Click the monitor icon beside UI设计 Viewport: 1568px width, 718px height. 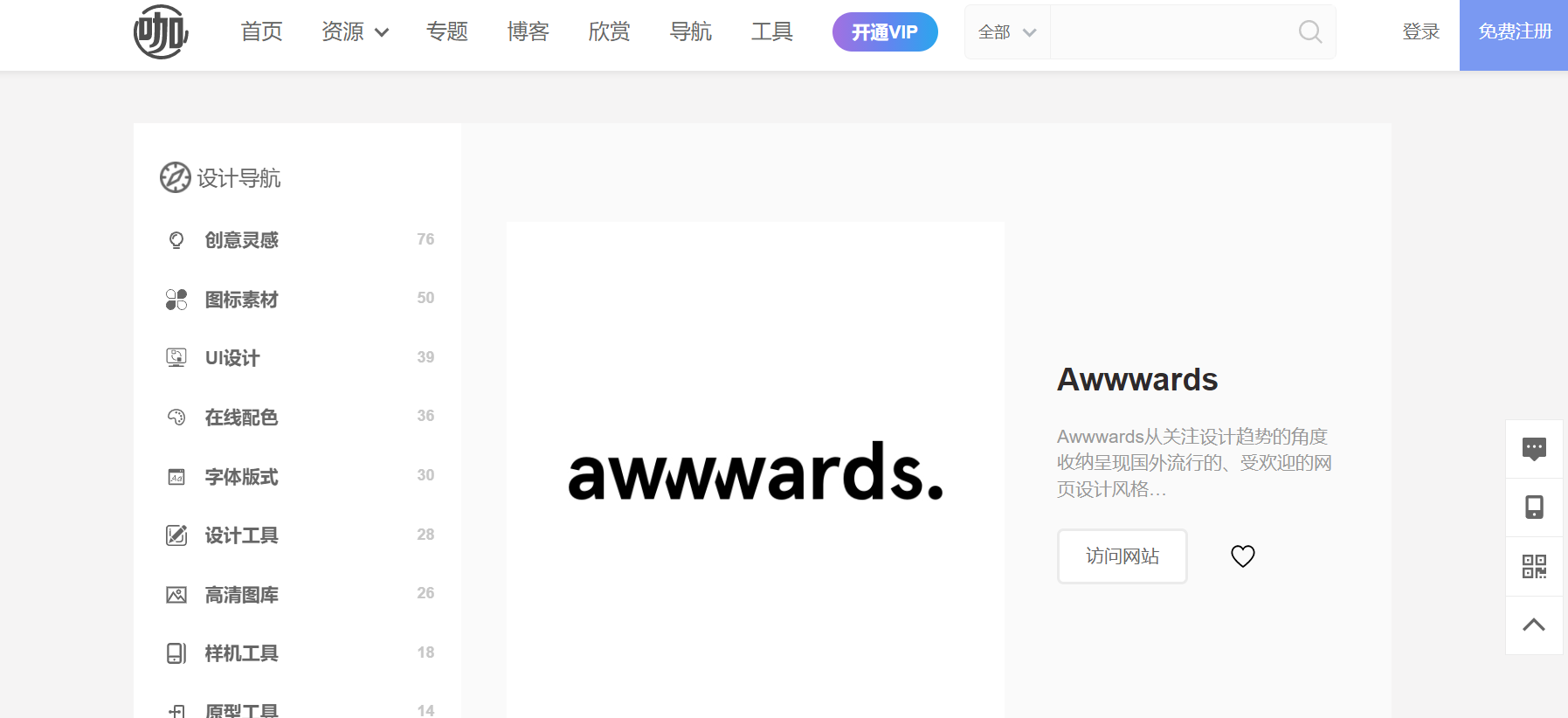[176, 358]
